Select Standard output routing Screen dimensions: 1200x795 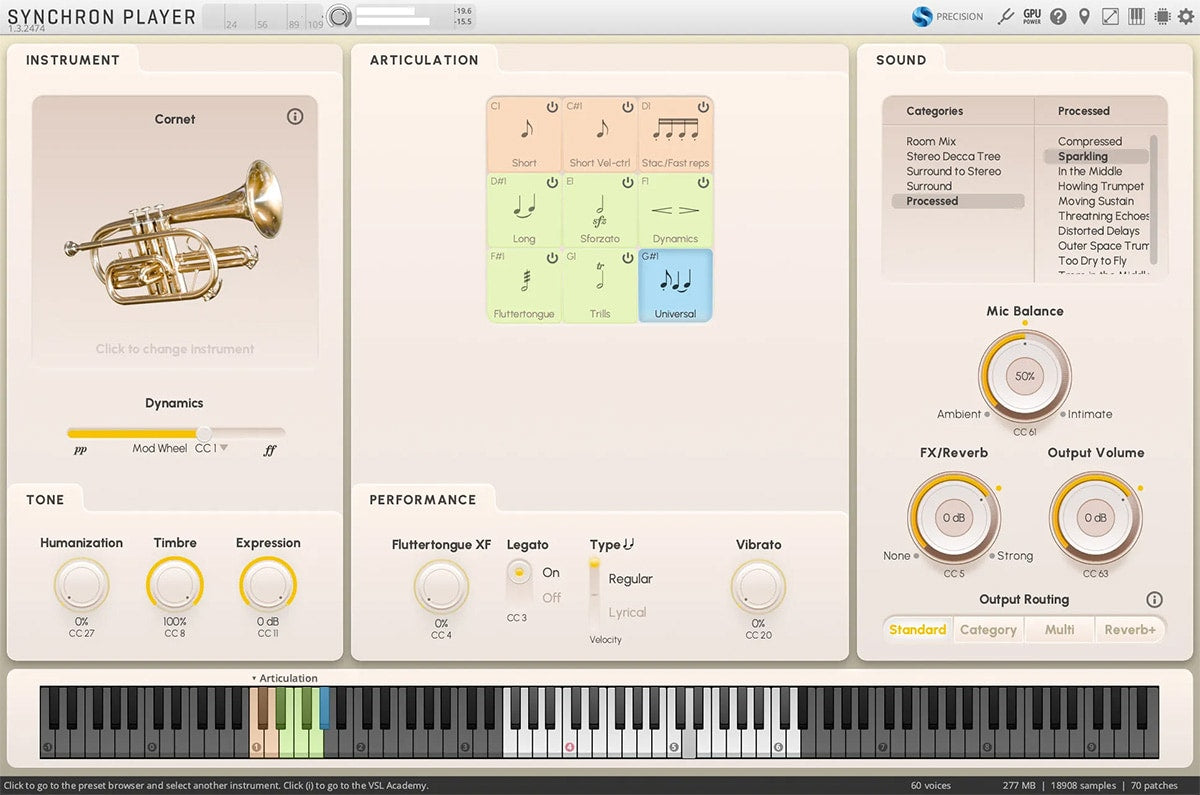point(918,630)
